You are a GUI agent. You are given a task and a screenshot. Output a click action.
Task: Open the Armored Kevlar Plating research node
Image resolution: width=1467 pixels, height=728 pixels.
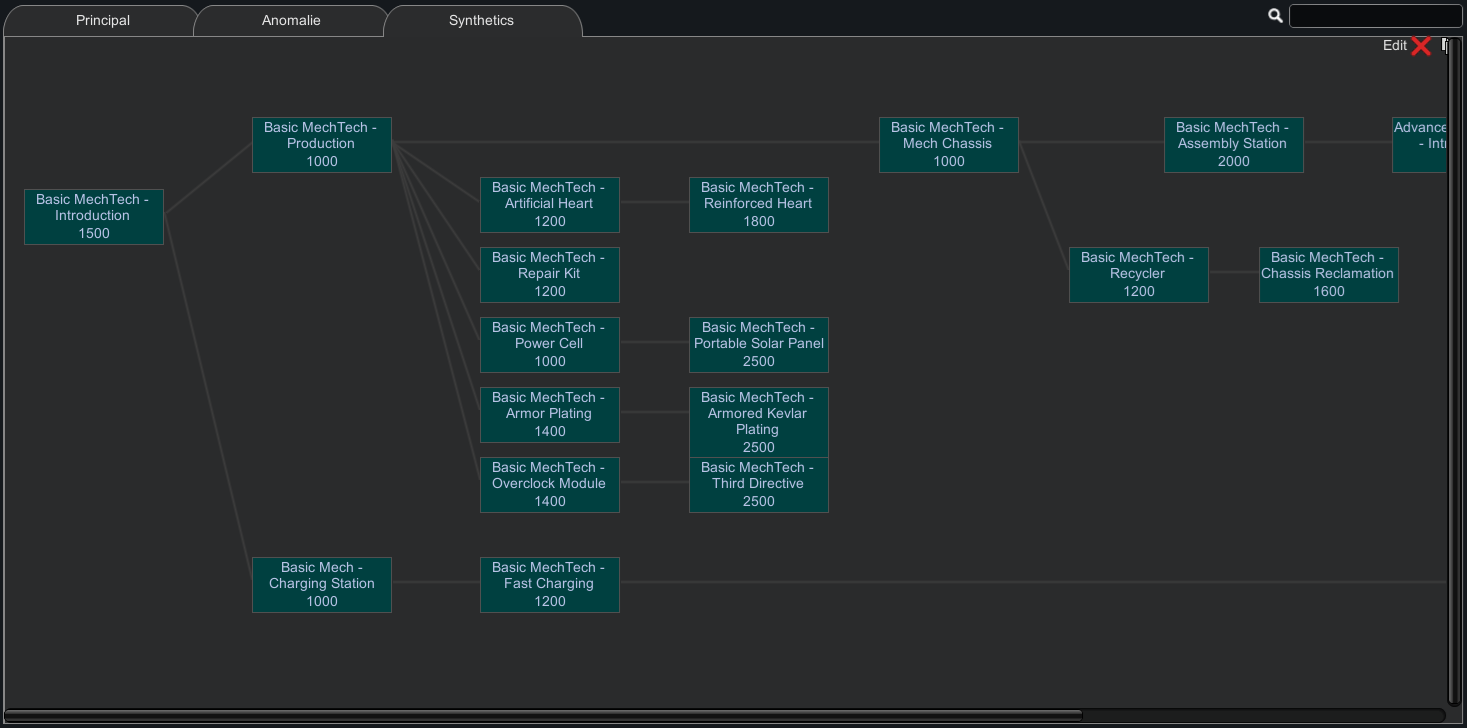(x=759, y=422)
